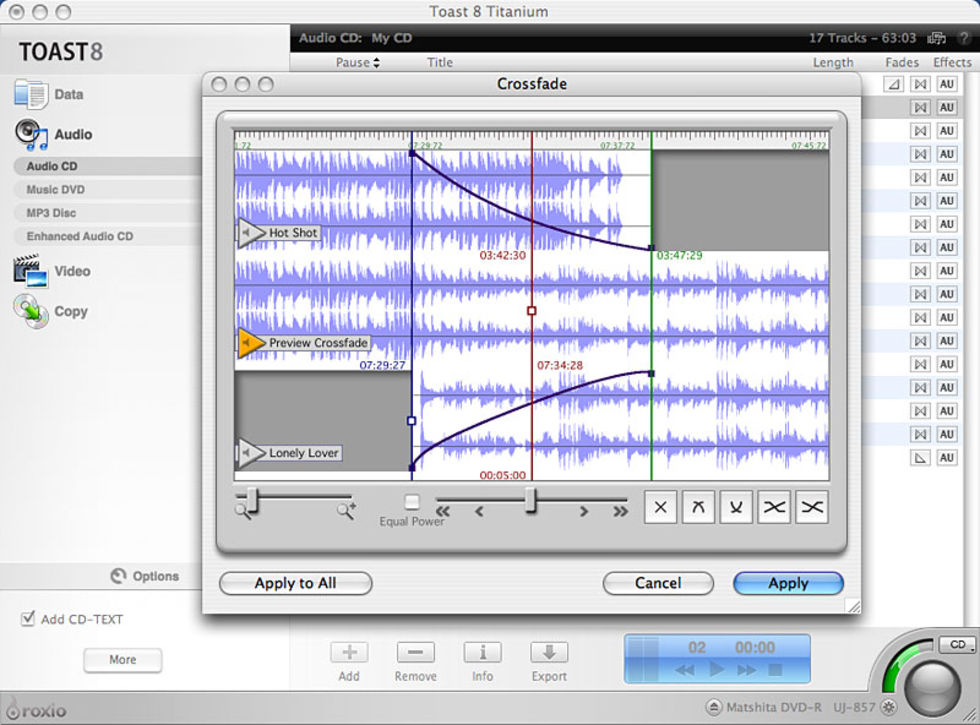Choose the last crossfade curve preset

click(812, 507)
